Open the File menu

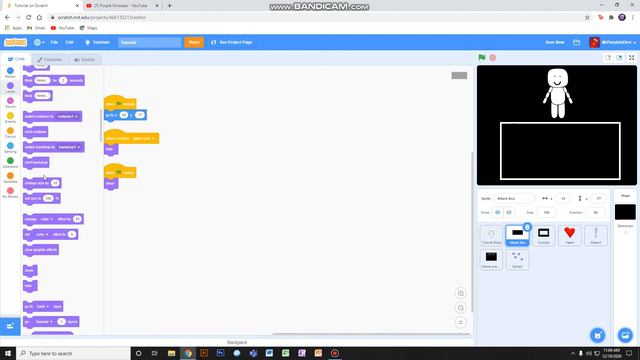54,42
